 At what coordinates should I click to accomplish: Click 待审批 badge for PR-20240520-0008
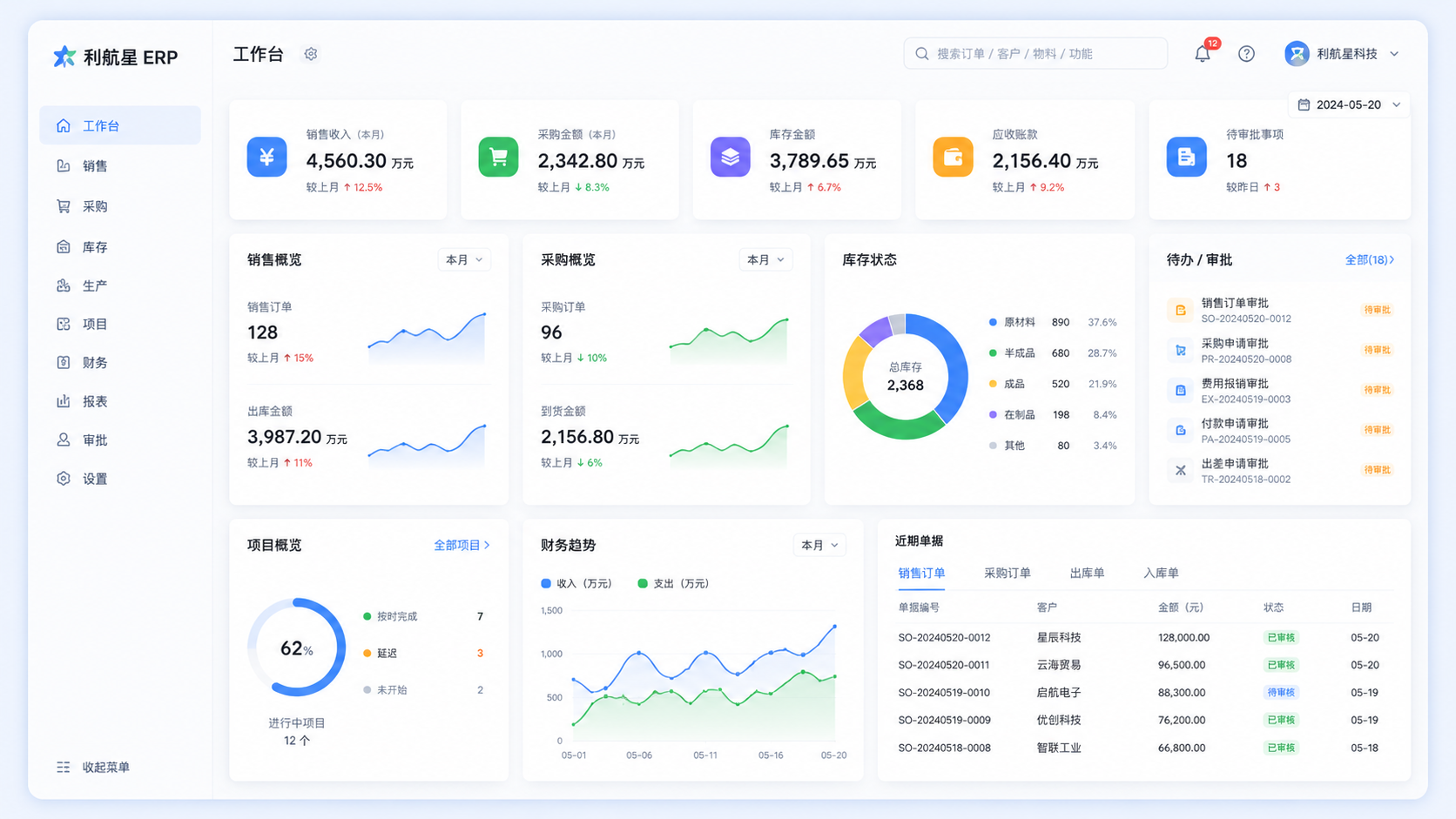(x=1377, y=350)
